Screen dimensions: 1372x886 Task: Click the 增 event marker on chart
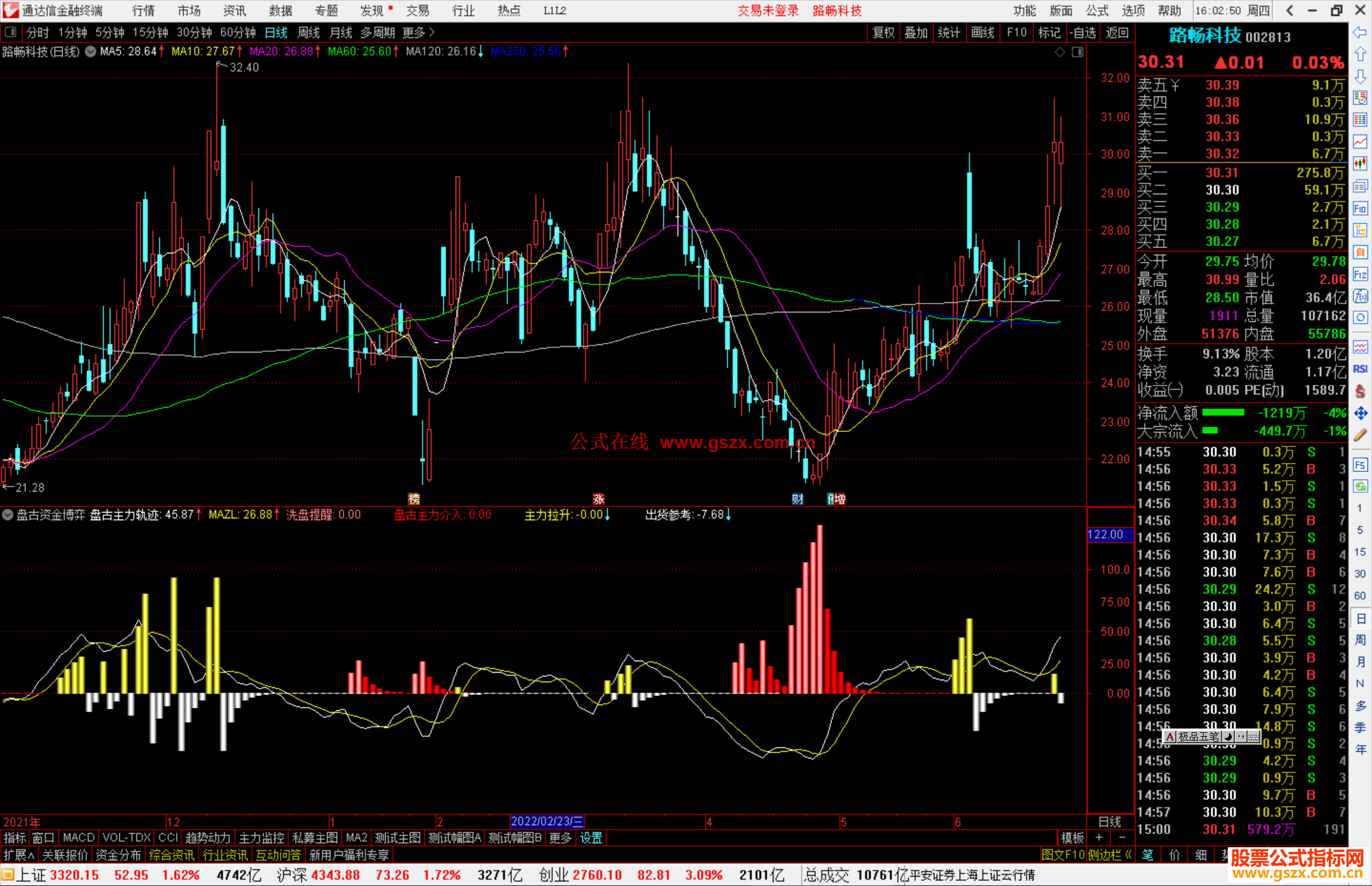point(839,499)
